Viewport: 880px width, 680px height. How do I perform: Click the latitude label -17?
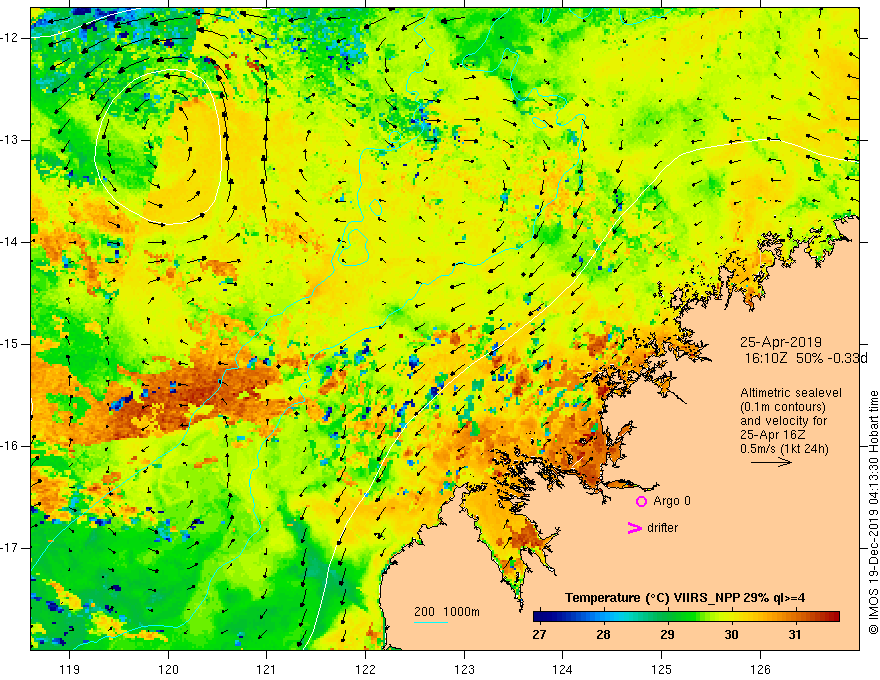(10, 548)
